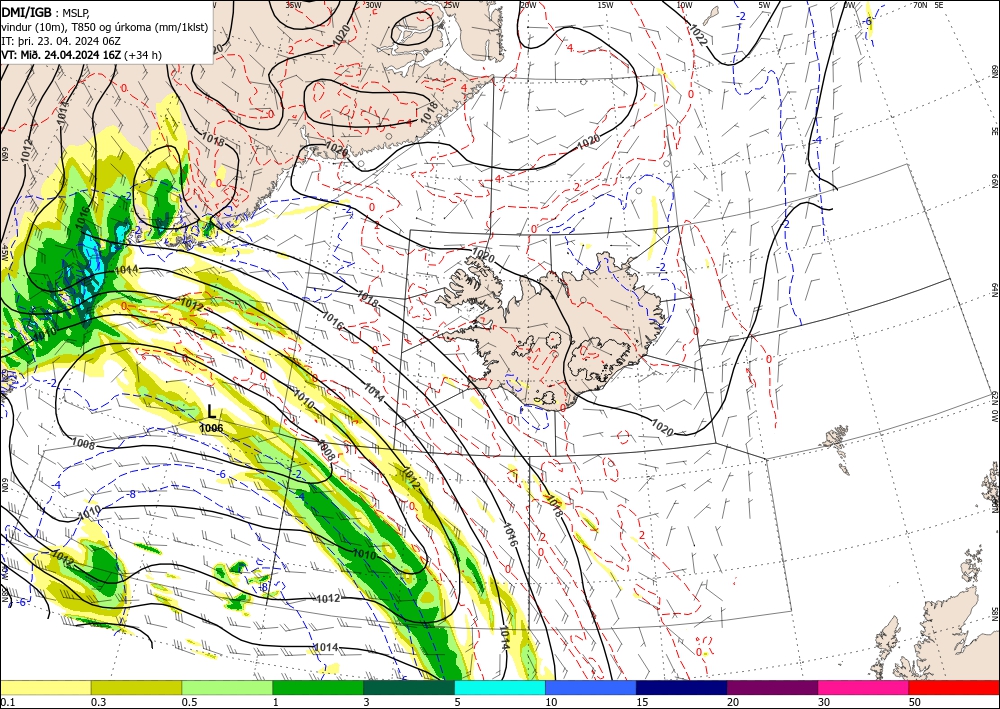Click the olive 0.3–0.5 mm legend swatch
This screenshot has height=709, width=1000.
point(136,687)
